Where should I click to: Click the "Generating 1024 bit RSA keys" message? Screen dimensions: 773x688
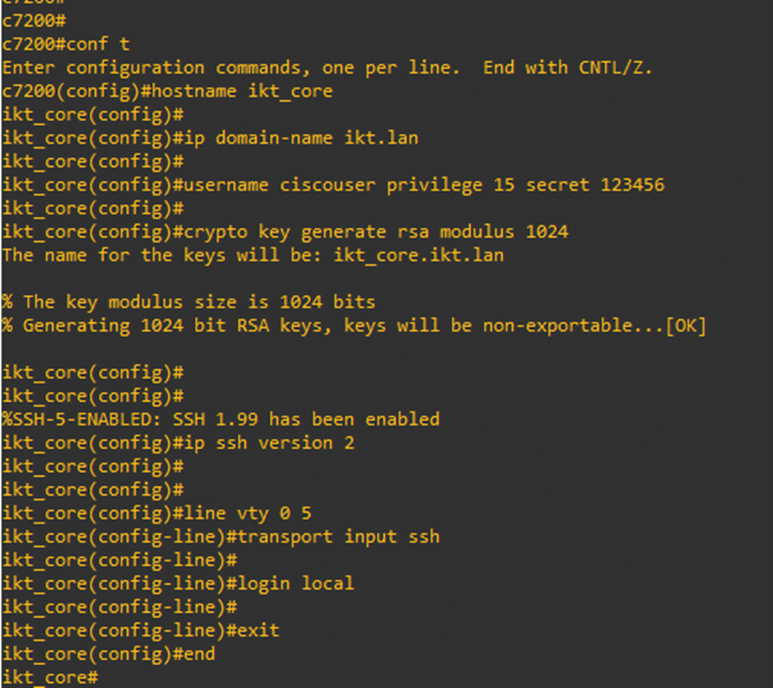(x=250, y=326)
